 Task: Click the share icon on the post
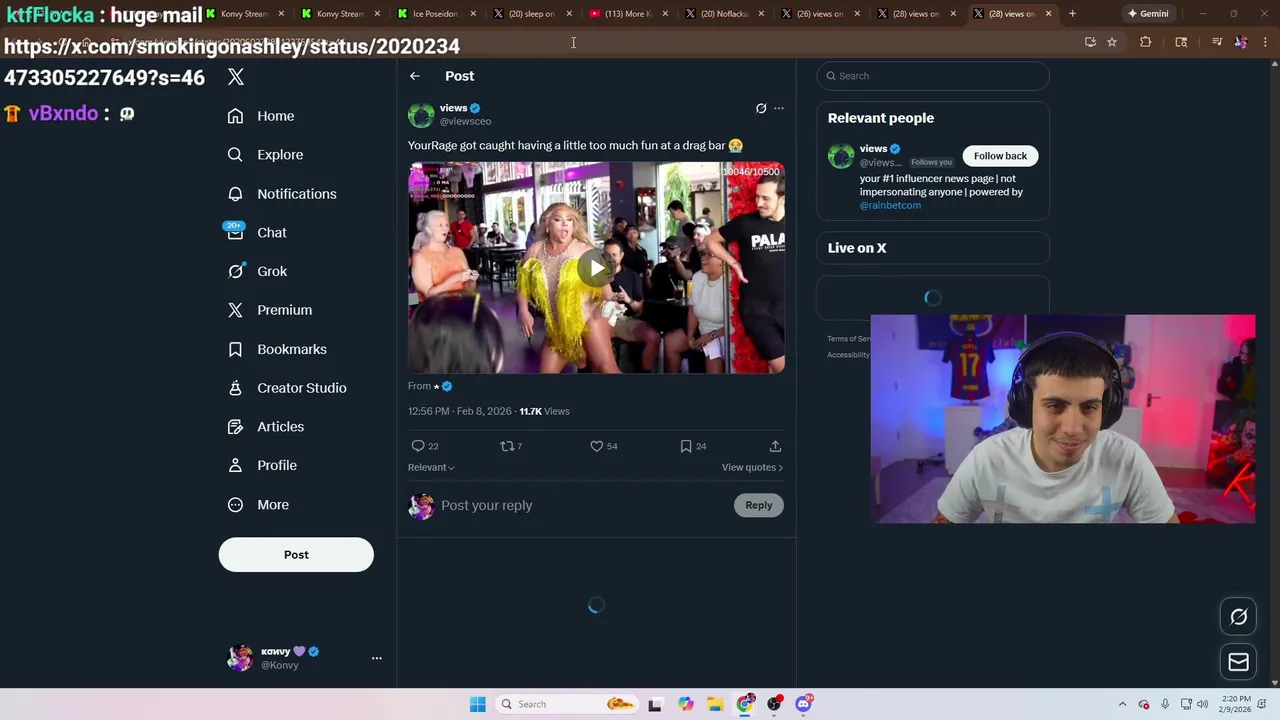(775, 446)
